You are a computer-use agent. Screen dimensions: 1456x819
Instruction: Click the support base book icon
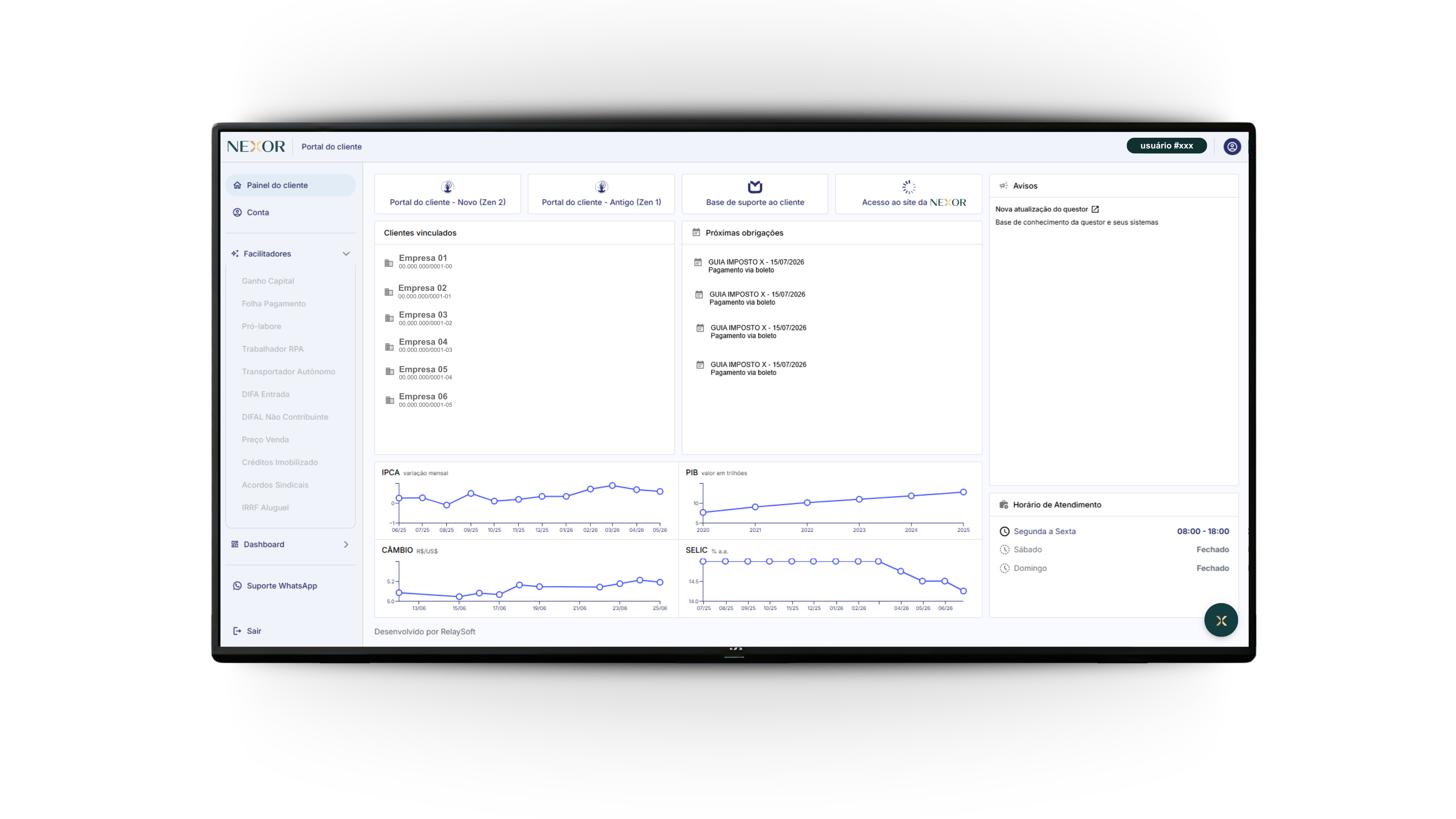click(755, 187)
